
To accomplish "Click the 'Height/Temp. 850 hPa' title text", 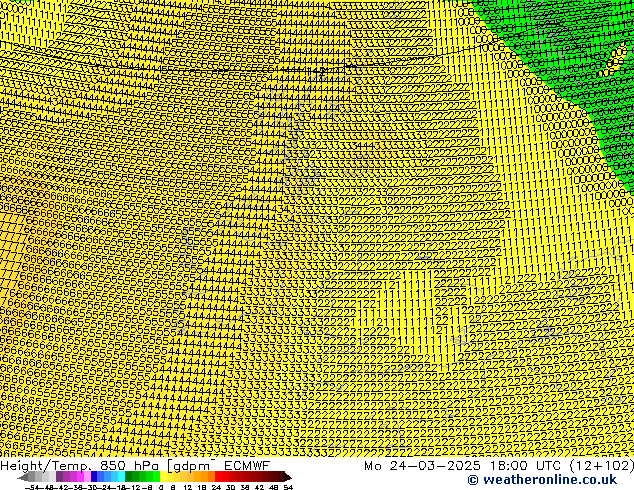I will click(80, 466).
